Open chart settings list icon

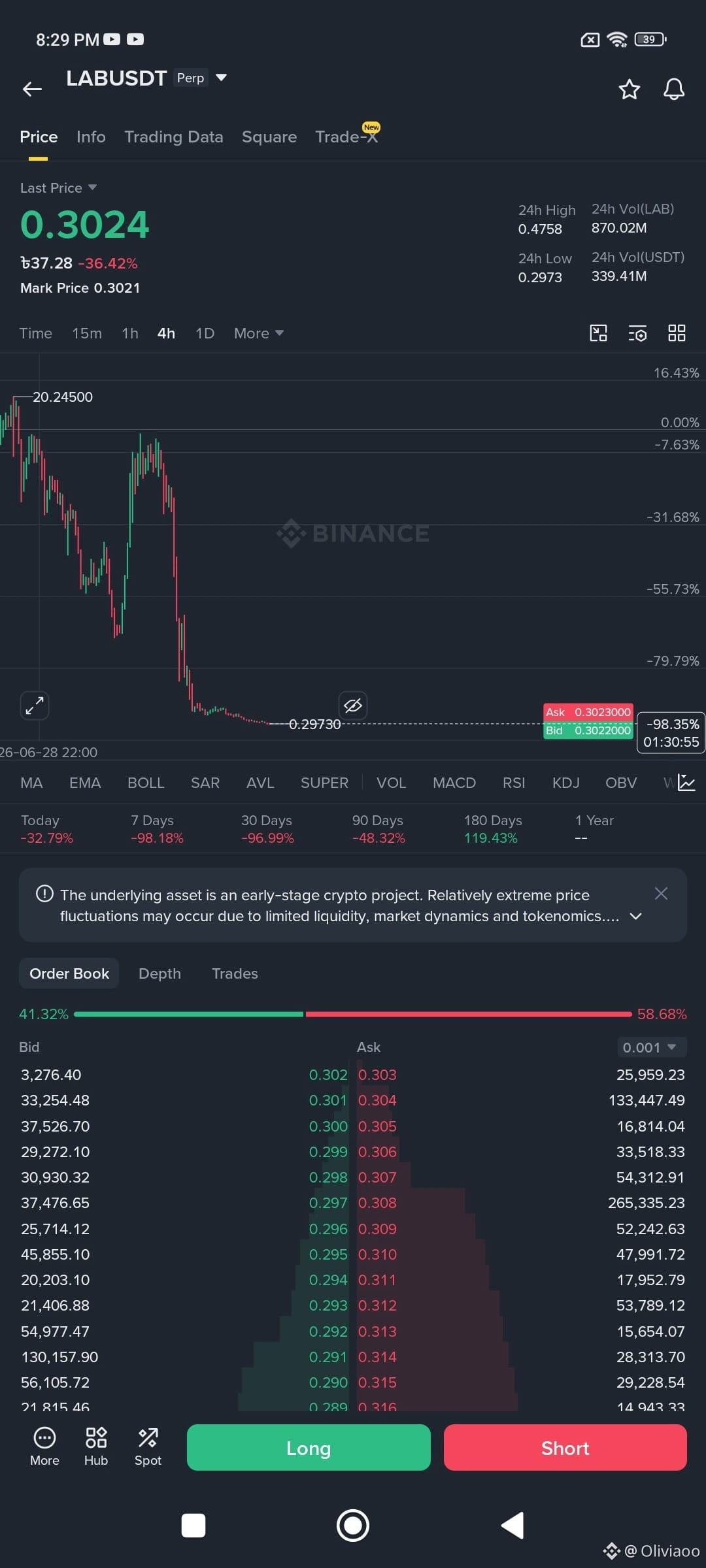coord(637,333)
